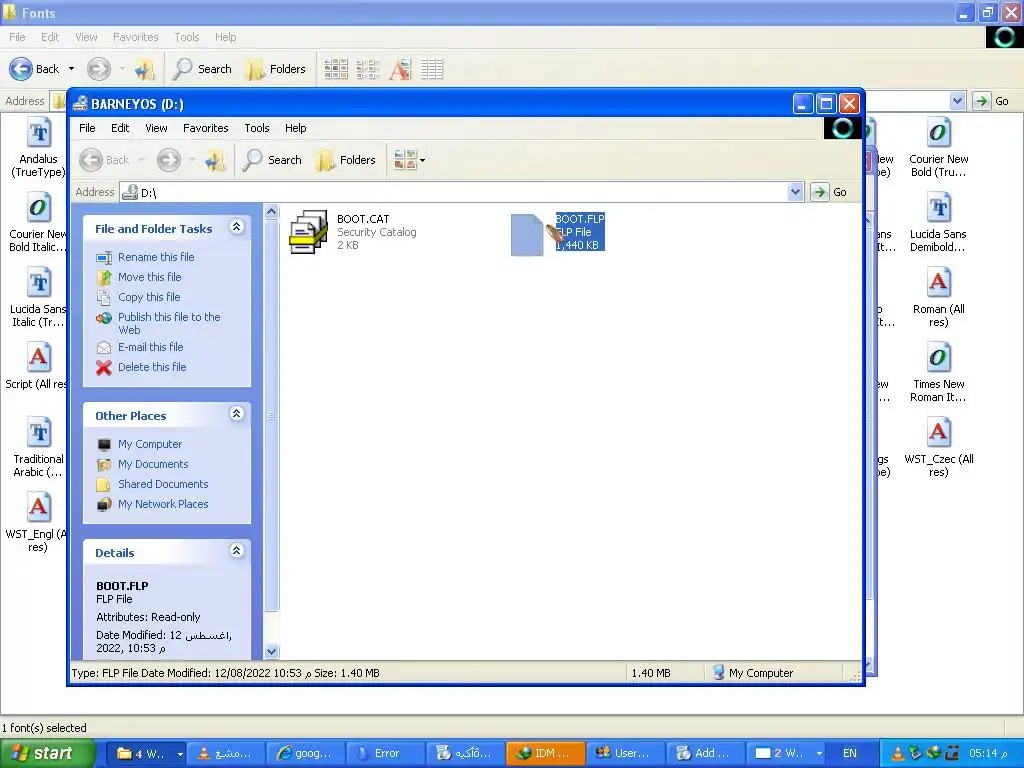Click Delete this file

[152, 367]
